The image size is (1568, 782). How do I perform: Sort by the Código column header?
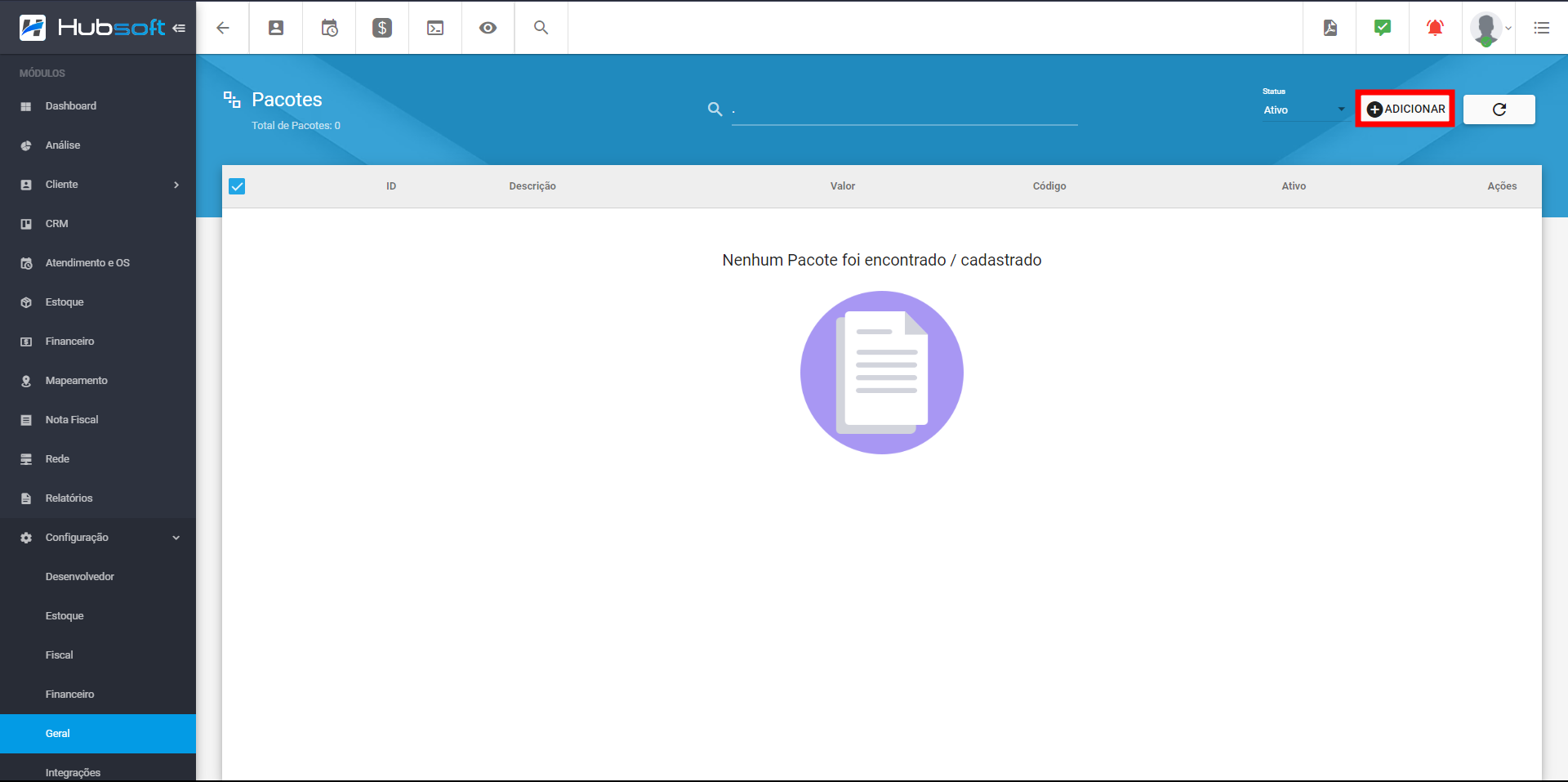(x=1049, y=186)
